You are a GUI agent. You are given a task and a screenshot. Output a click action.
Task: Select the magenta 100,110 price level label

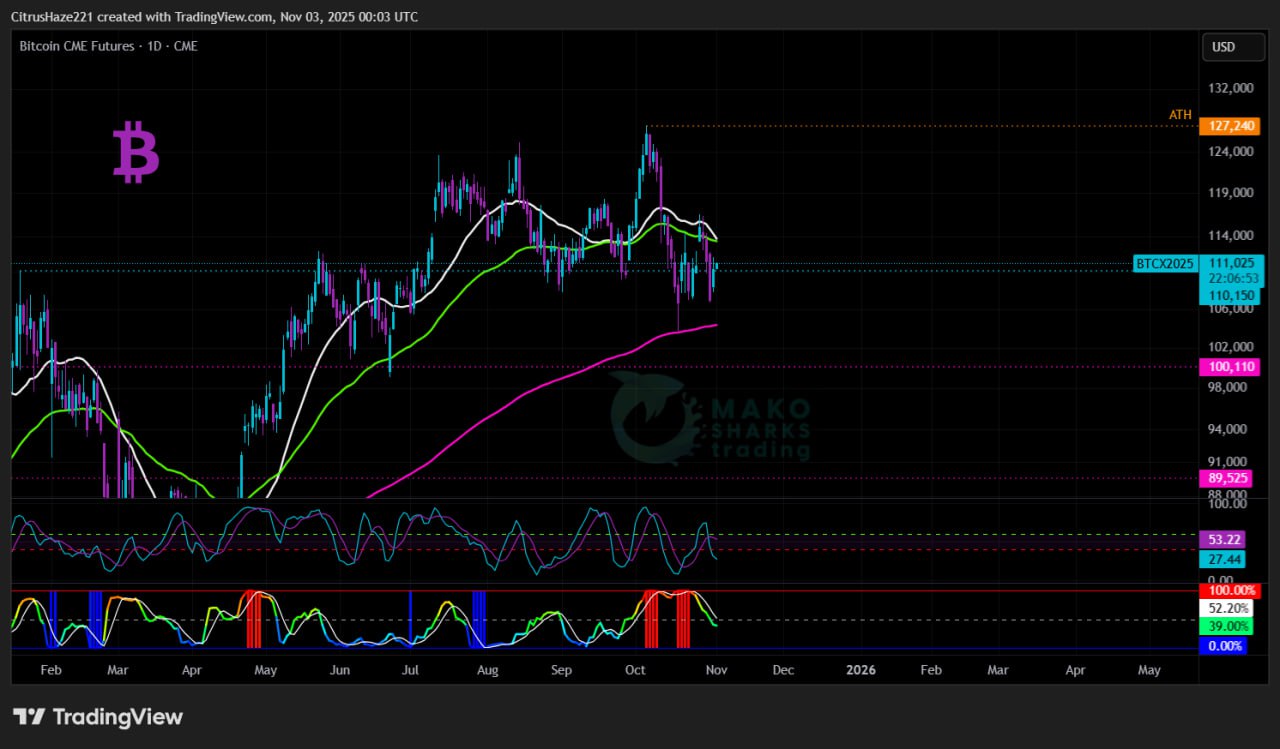[x=1231, y=367]
